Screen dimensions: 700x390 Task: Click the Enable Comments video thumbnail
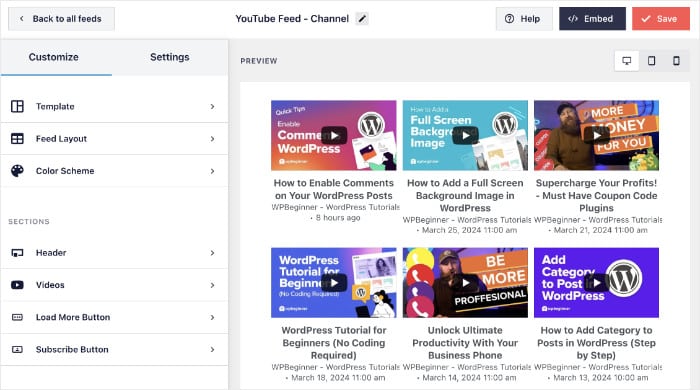click(334, 136)
